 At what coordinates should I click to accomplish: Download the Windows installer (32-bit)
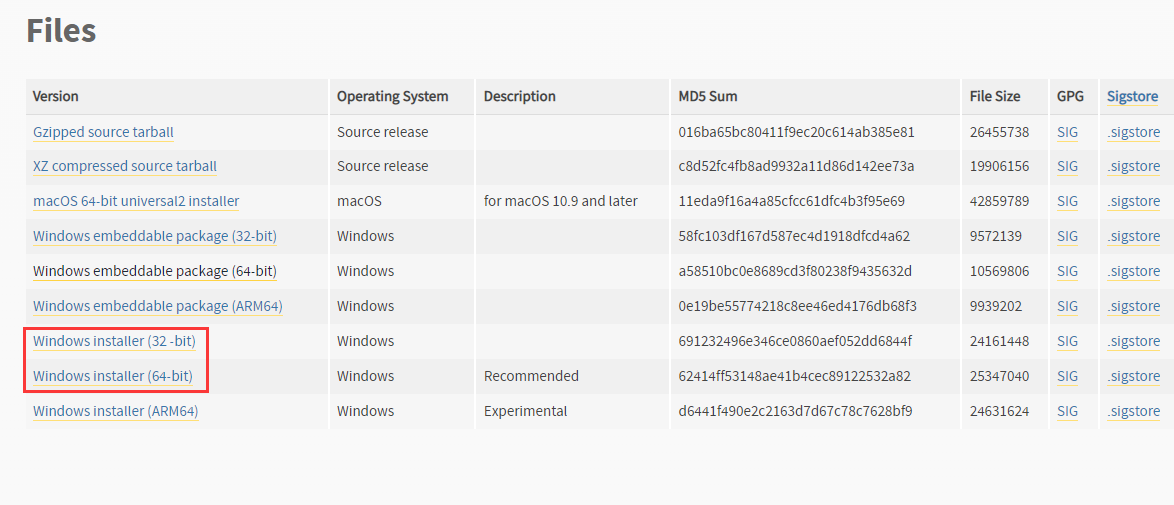115,342
